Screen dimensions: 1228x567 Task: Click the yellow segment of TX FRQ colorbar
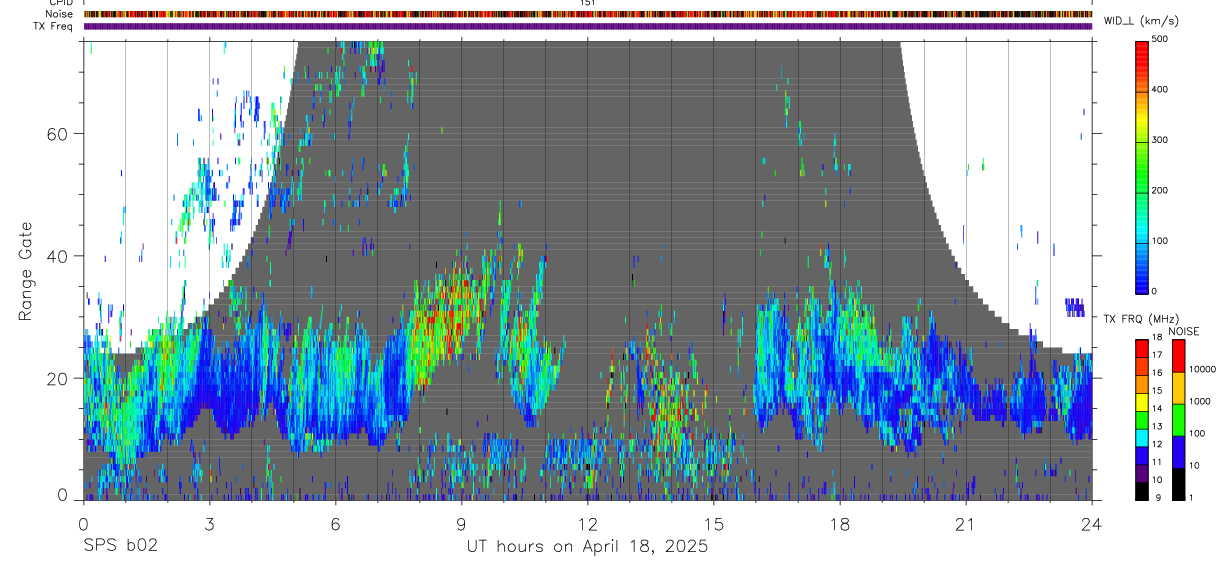coord(1142,401)
